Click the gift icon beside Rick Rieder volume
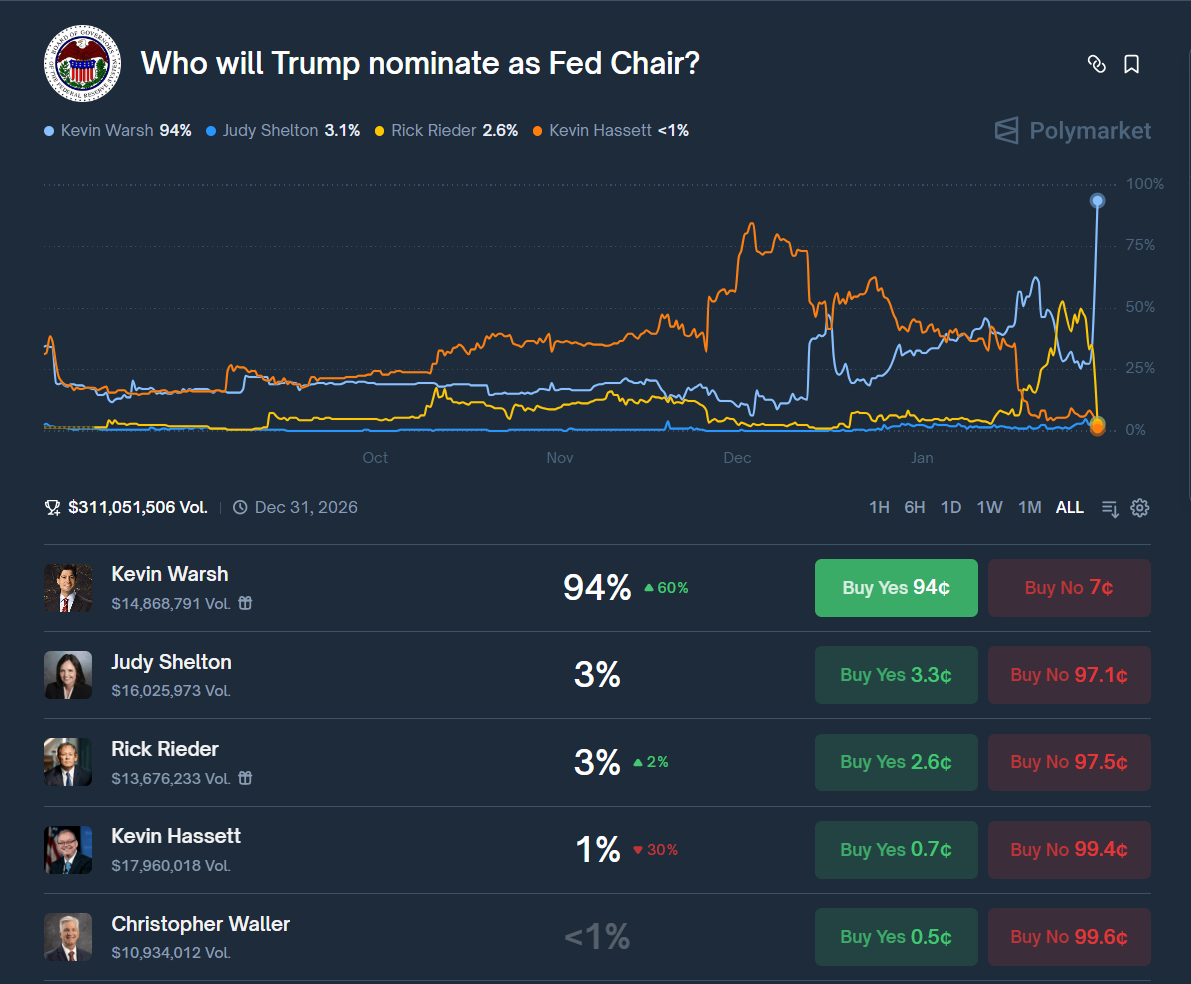This screenshot has height=984, width=1191. tap(245, 778)
